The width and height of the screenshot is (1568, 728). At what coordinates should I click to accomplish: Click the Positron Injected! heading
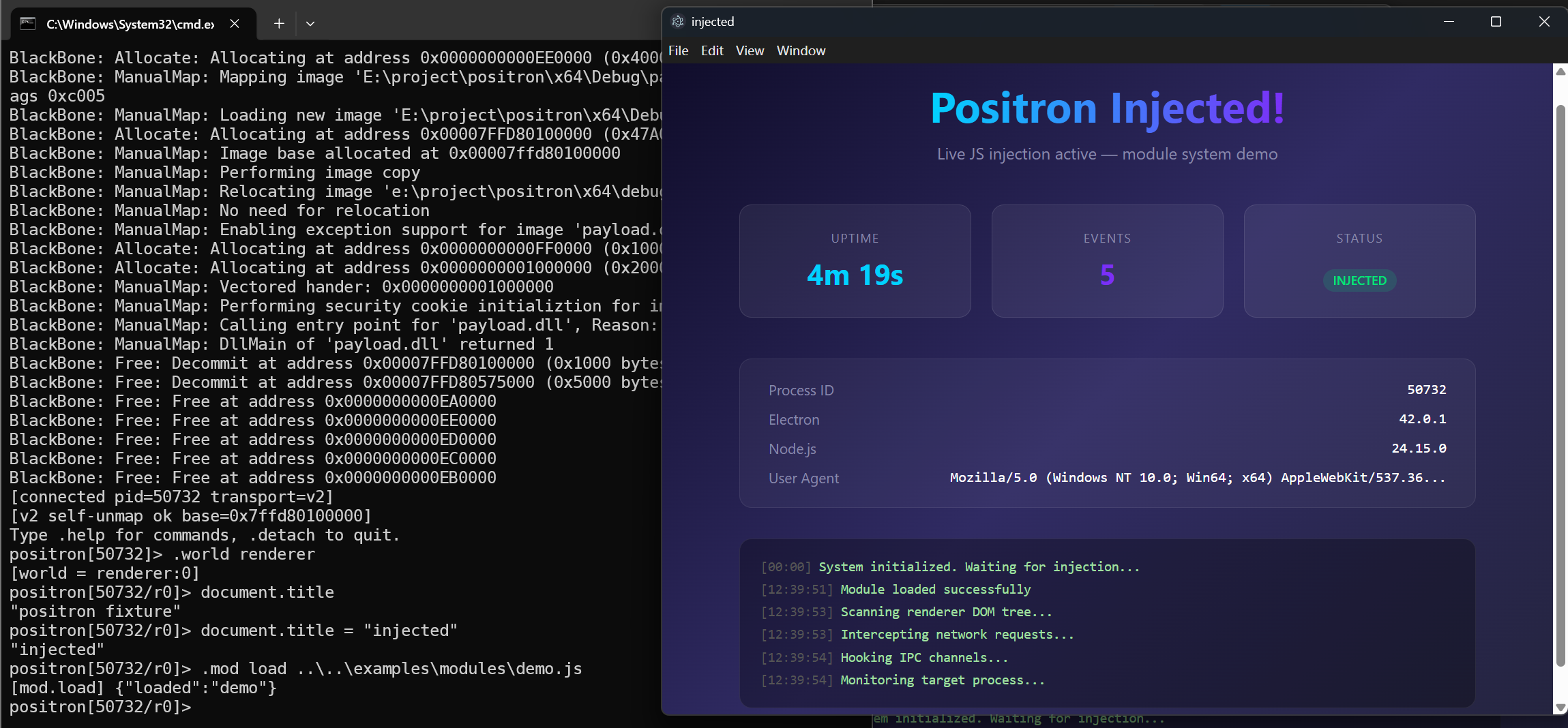tap(1107, 108)
